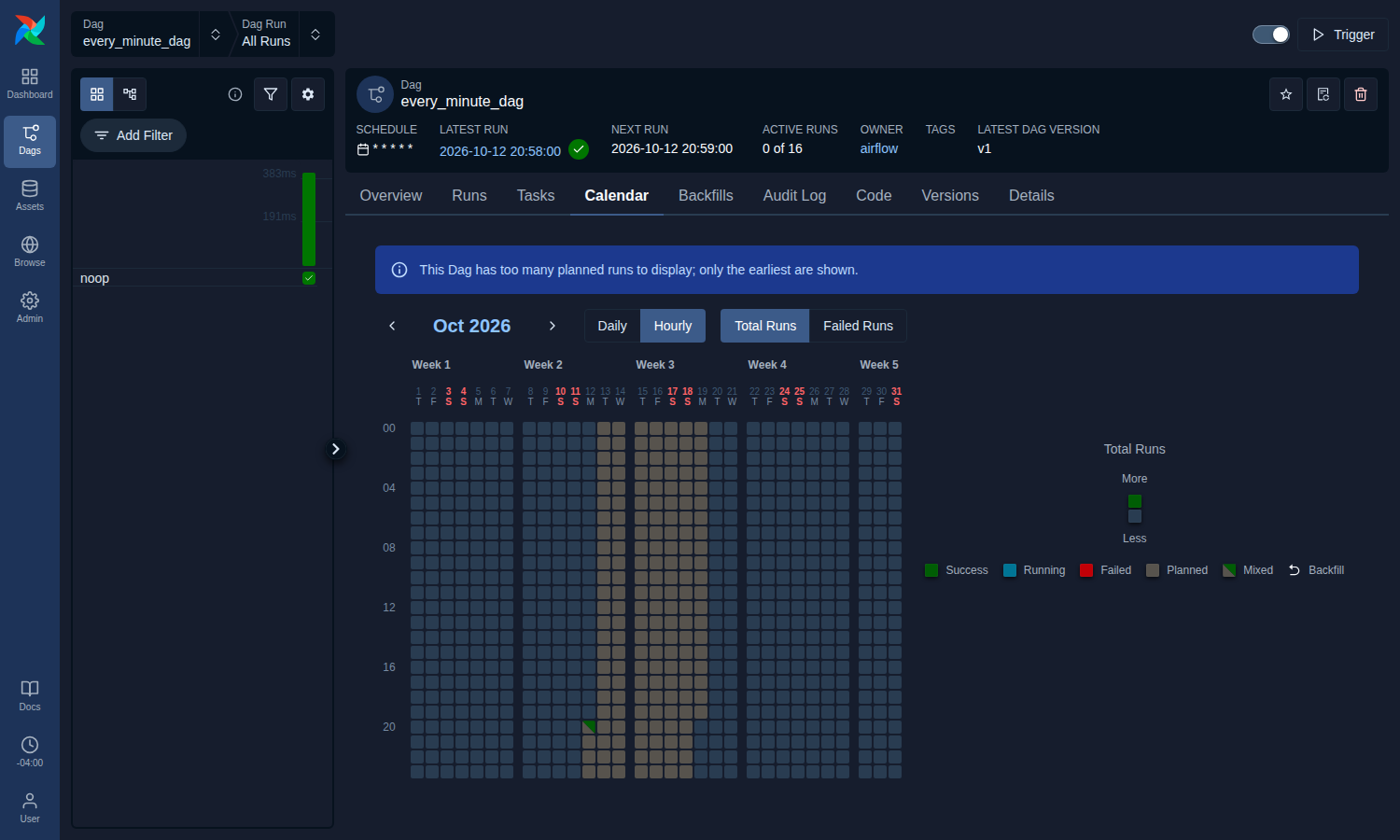The width and height of the screenshot is (1400, 840).
Task: Click the -04:00 timezone clock
Action: coord(30,752)
